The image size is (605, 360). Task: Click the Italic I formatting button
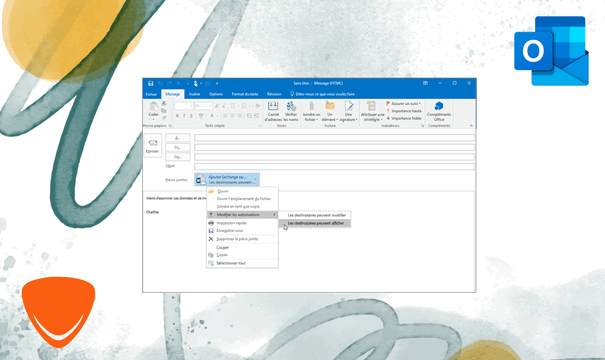coord(184,116)
